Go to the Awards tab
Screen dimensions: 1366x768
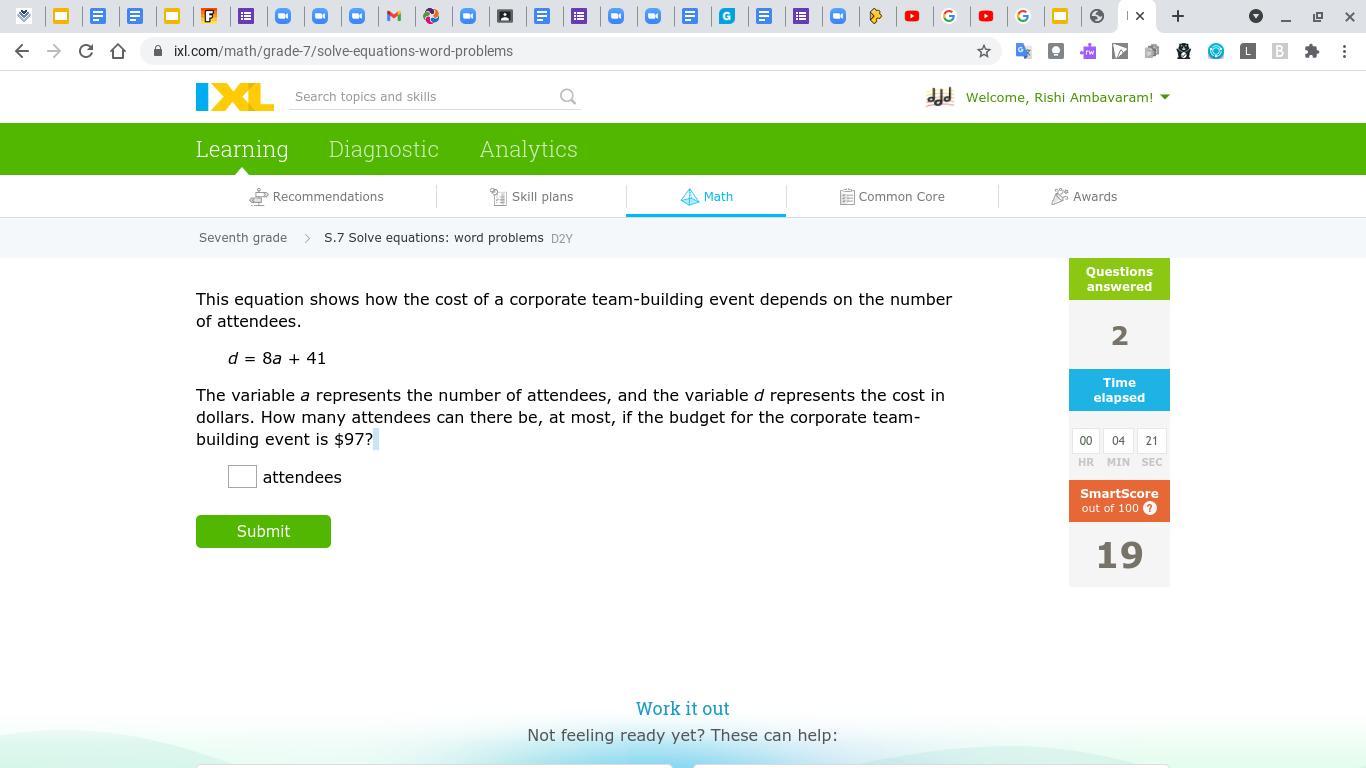tap(1084, 197)
